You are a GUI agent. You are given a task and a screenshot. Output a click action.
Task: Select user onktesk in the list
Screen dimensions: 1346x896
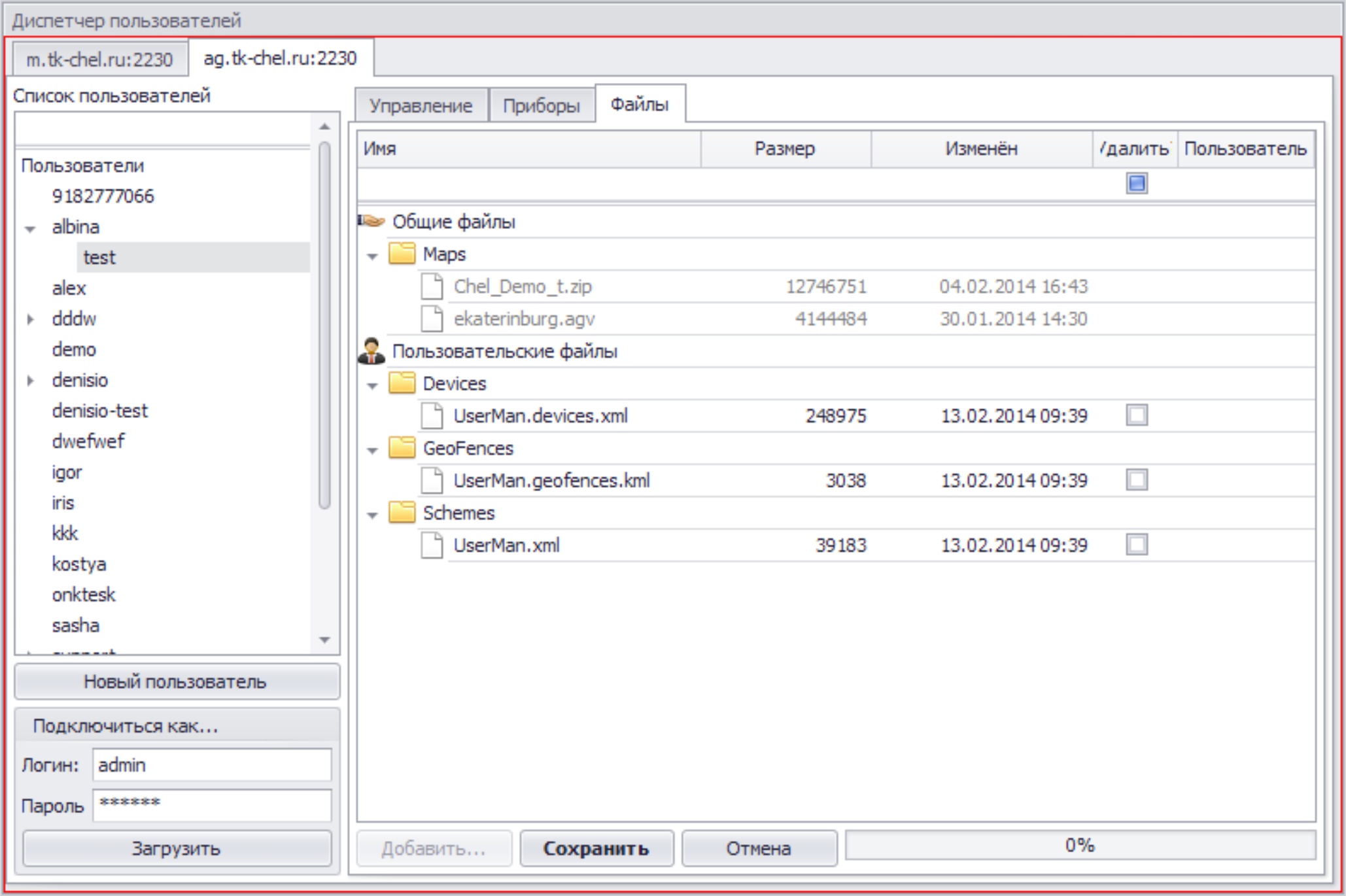[x=84, y=594]
